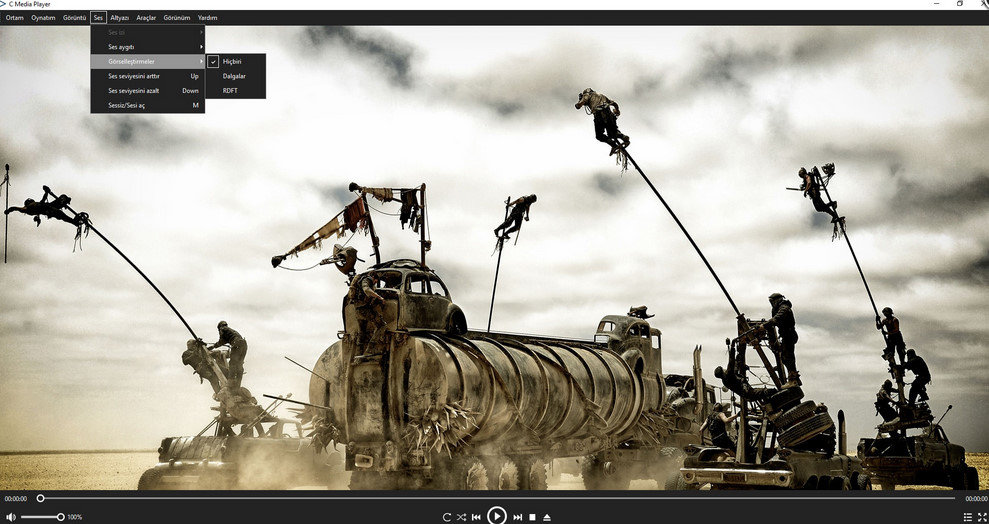Screen dimensions: 989x524
Task: Open the Görünüm menu
Action: point(177,18)
